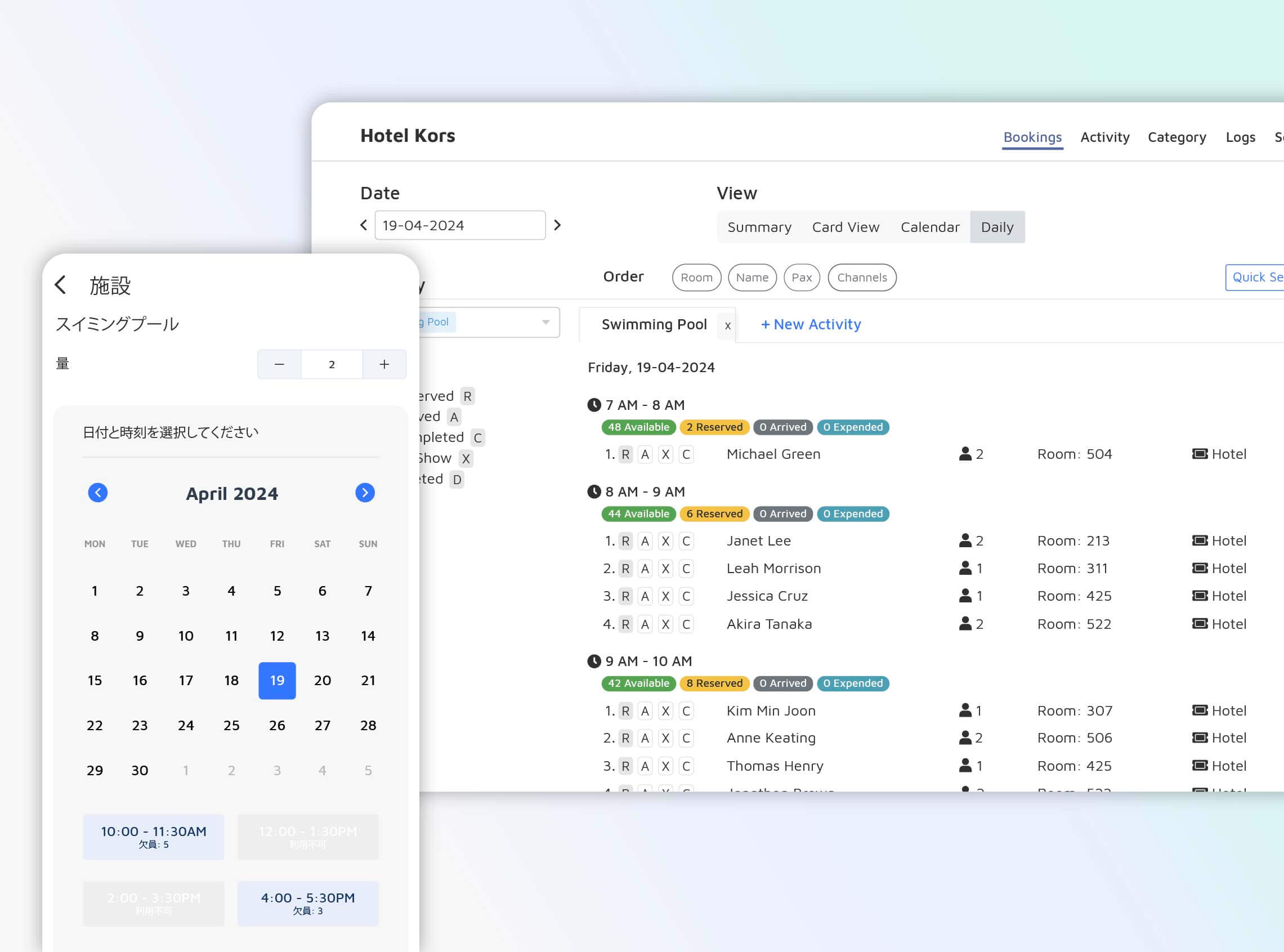Click guest name Jessica Cruz
1284x952 pixels.
[x=767, y=596]
